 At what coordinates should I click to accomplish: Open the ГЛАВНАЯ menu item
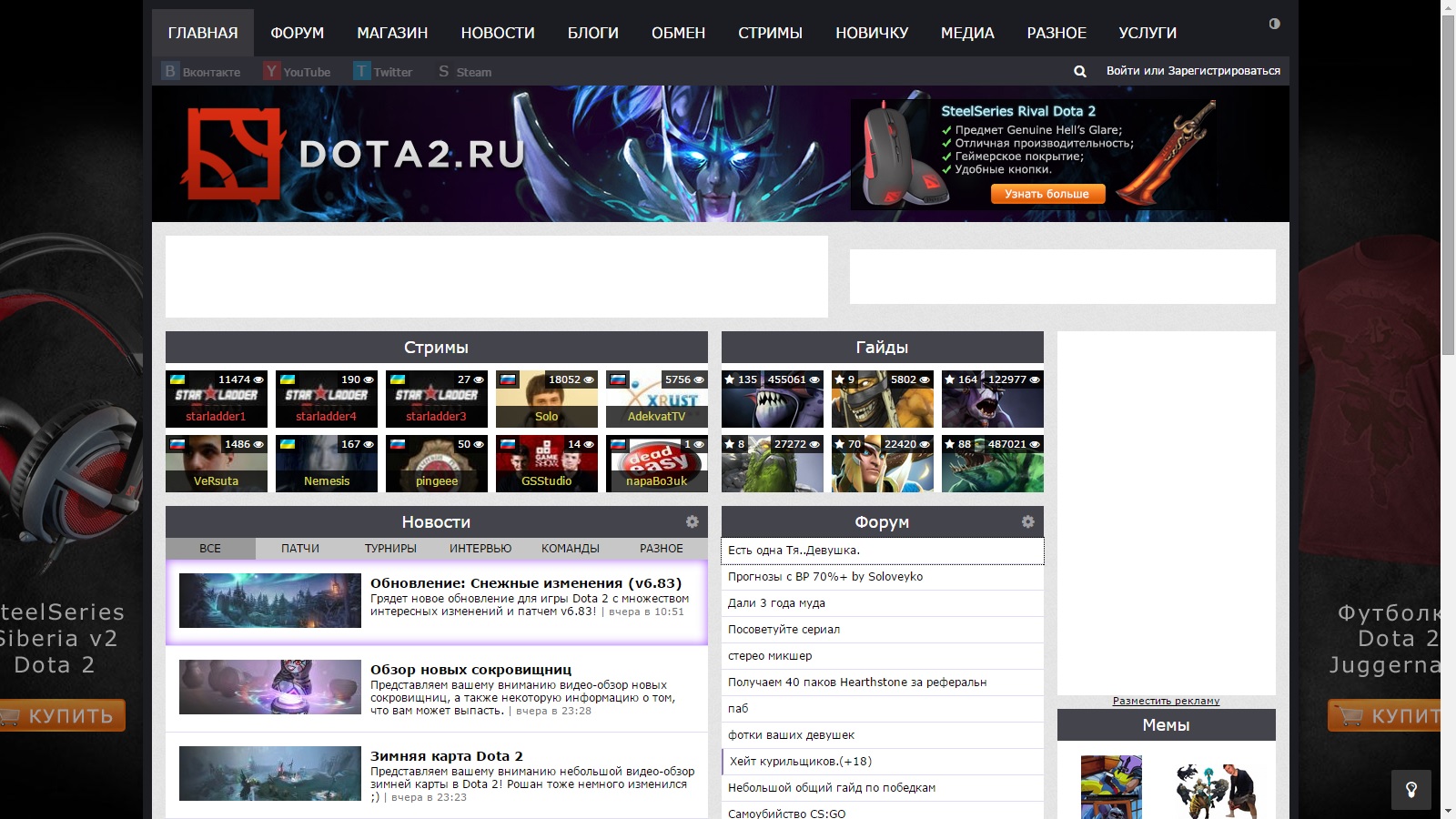pos(203,33)
